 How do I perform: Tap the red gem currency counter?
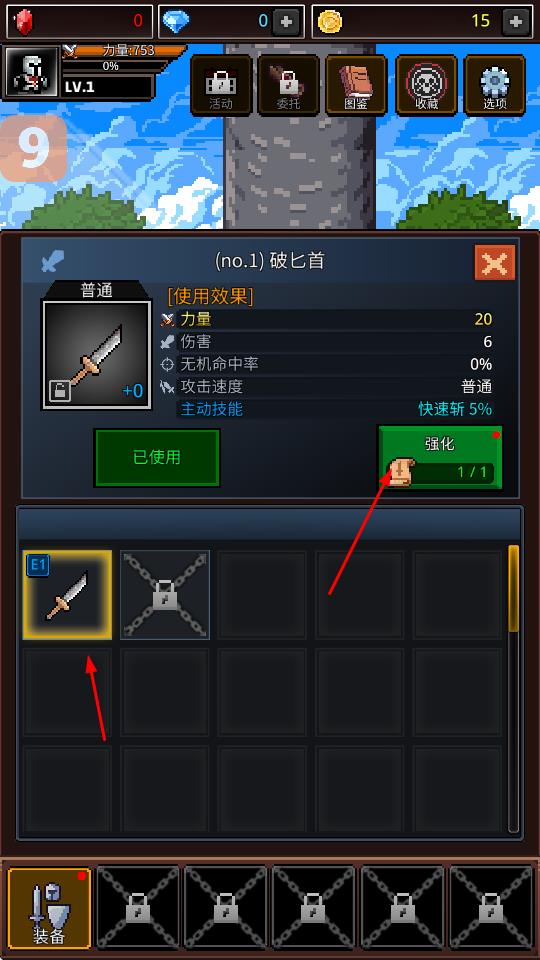(x=80, y=21)
